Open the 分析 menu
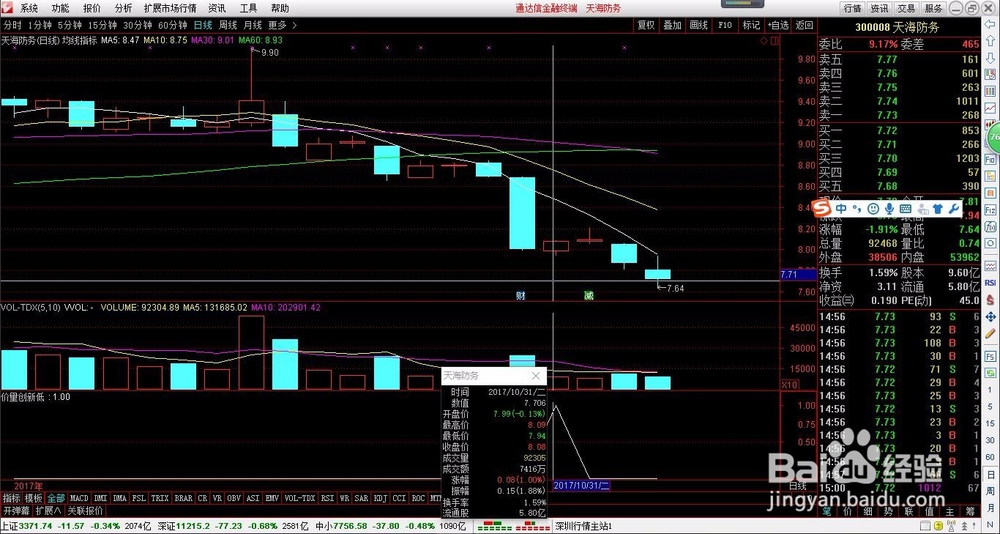Viewport: 1000px width, 534px height. tap(123, 8)
